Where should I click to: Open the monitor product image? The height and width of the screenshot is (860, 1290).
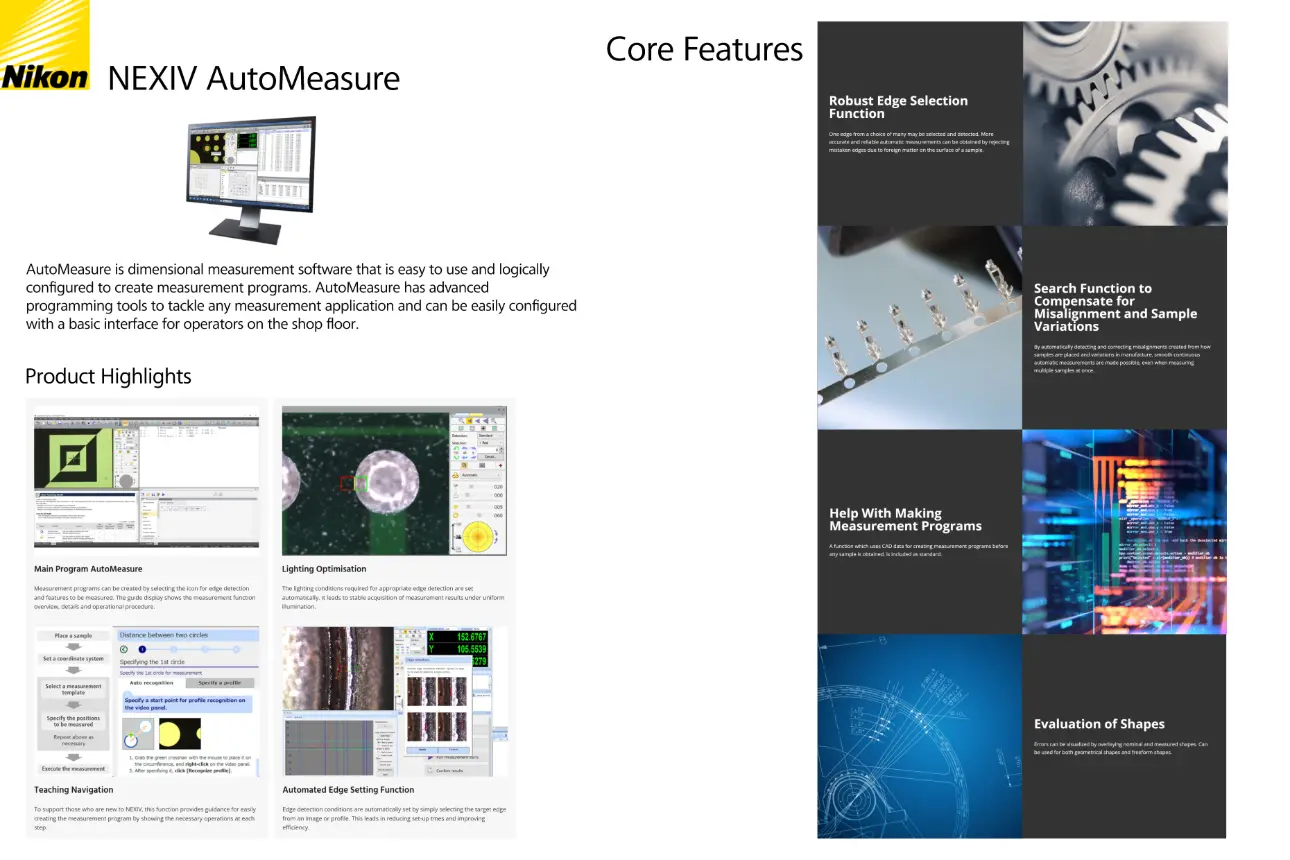pos(252,180)
